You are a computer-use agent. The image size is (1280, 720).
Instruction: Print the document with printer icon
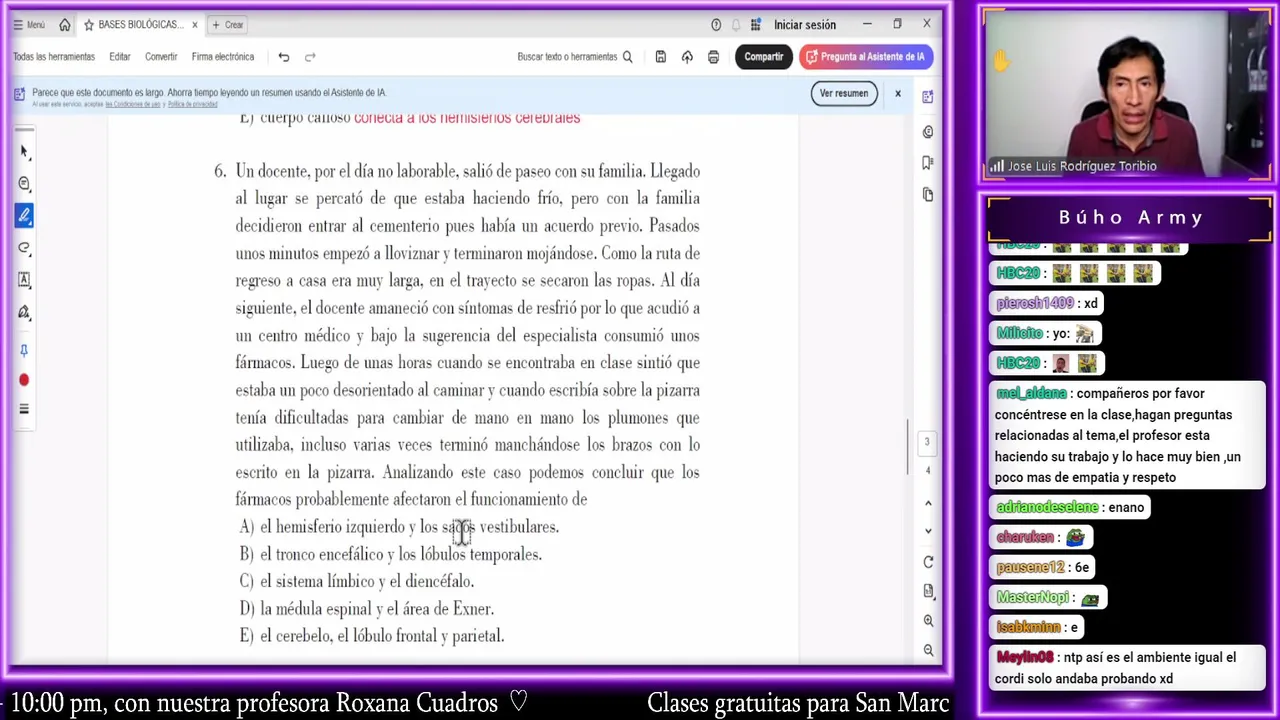pos(713,57)
